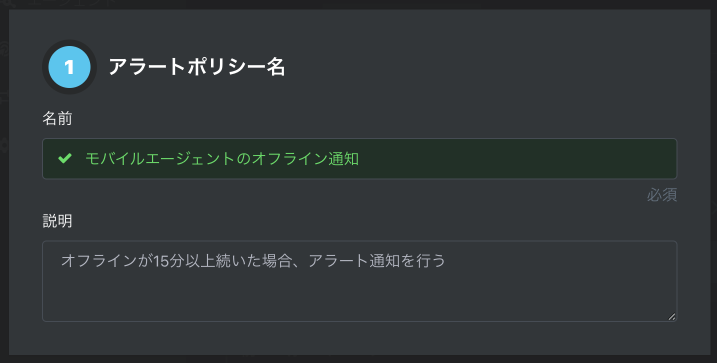Place cursor after 行う in the description
The height and width of the screenshot is (363, 717).
click(446, 261)
